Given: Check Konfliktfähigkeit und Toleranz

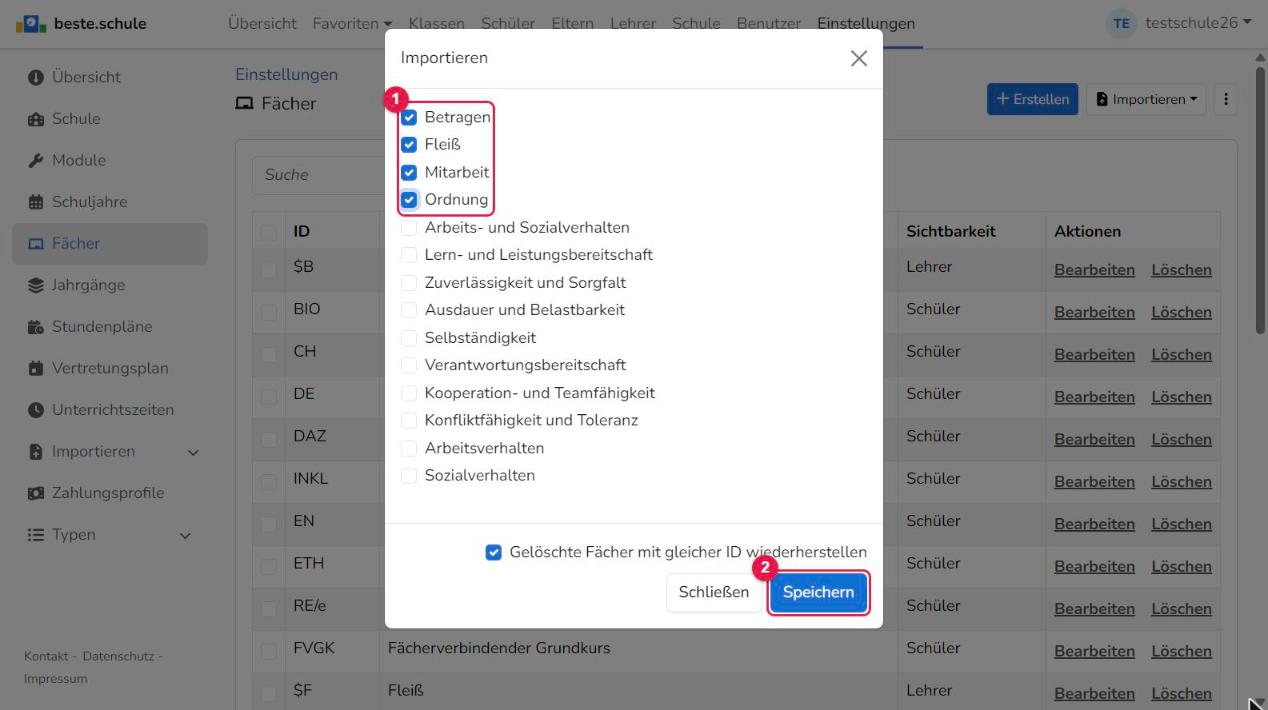Looking at the screenshot, I should (x=408, y=420).
